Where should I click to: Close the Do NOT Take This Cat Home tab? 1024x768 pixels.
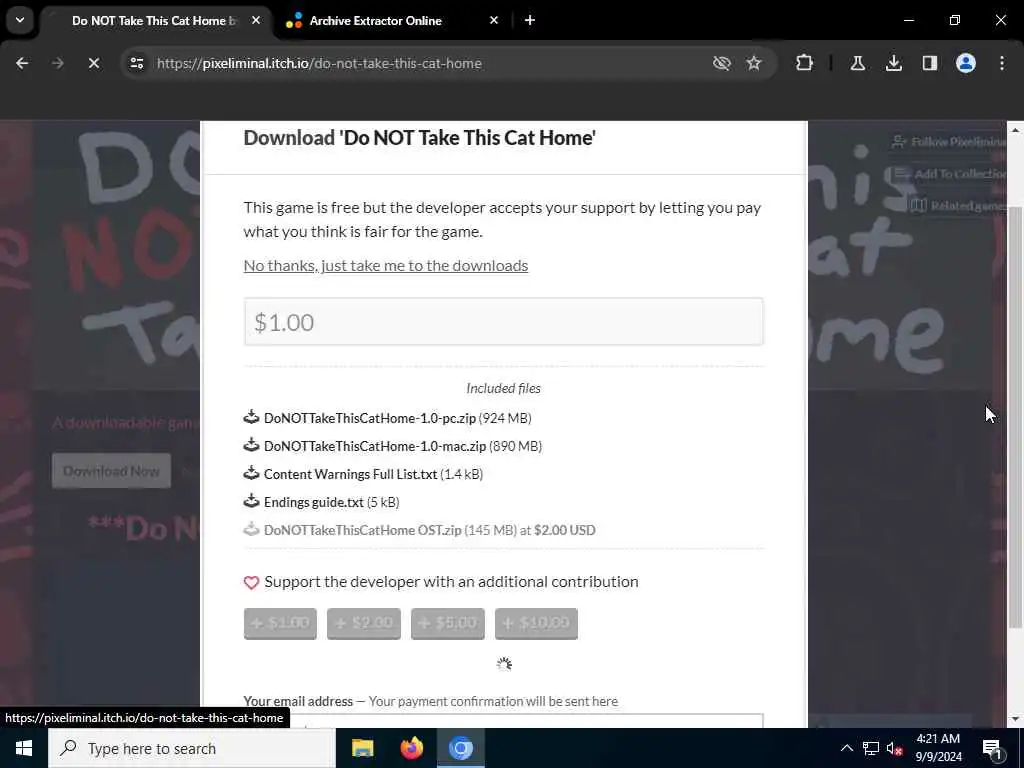click(x=256, y=20)
